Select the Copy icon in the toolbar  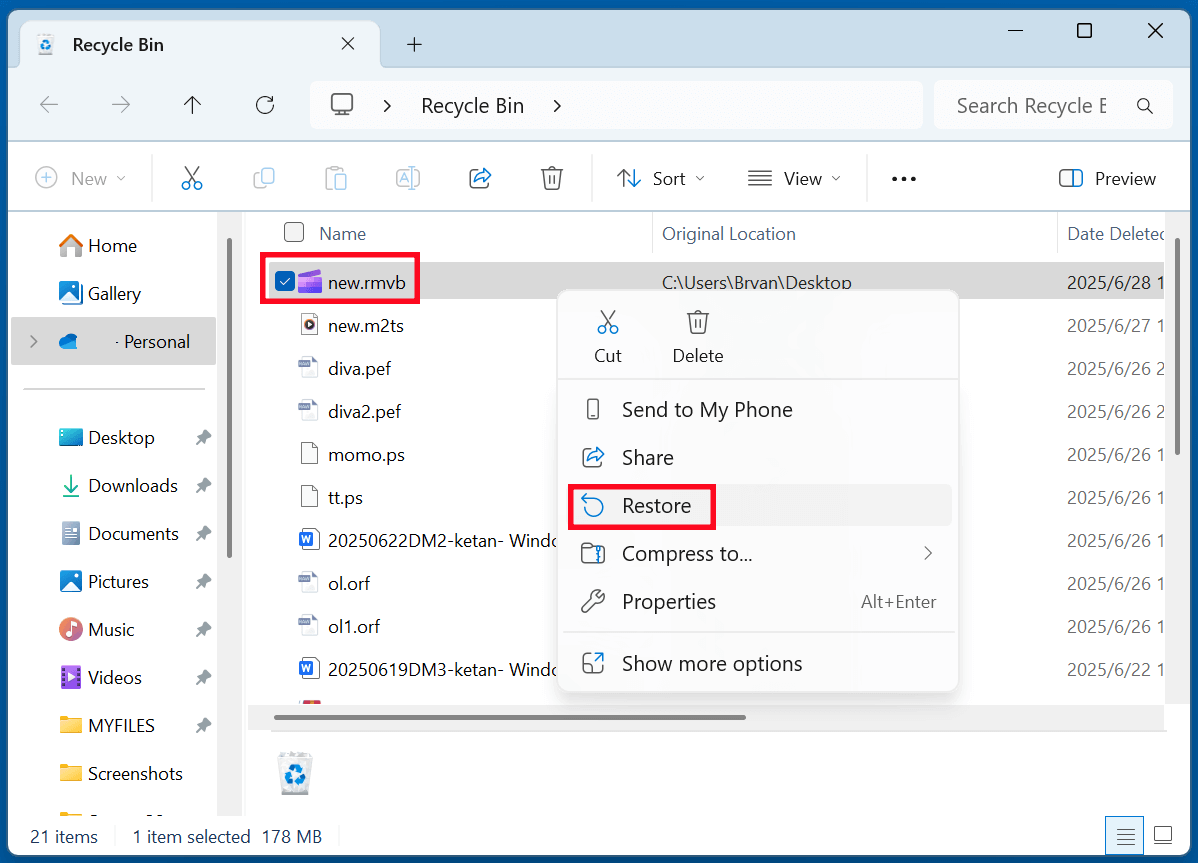pos(263,178)
